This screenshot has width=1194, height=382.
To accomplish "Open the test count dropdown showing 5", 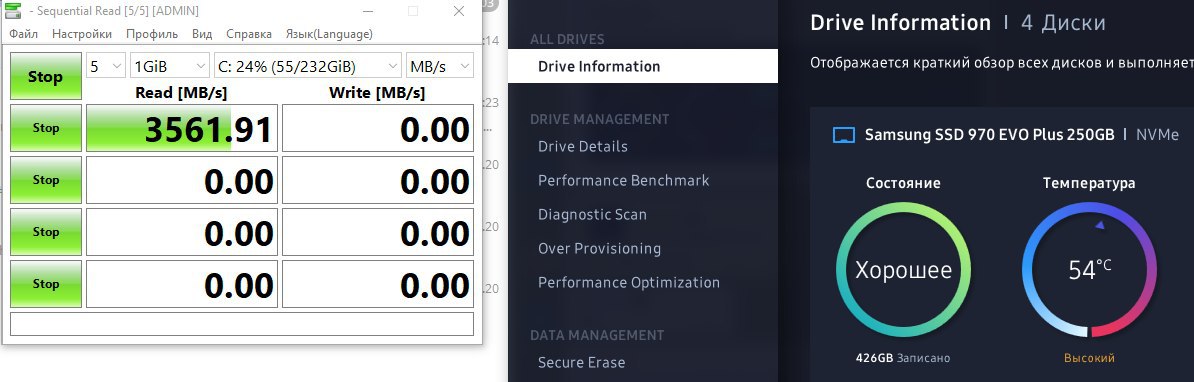I will [106, 66].
